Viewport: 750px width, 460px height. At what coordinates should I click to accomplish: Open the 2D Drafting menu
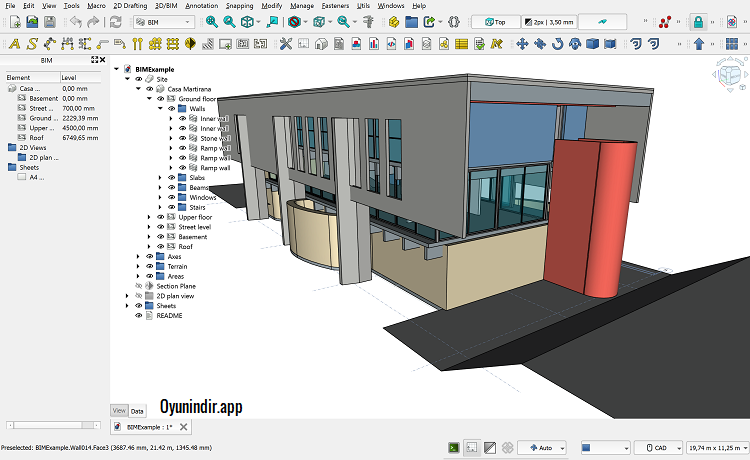[x=130, y=6]
